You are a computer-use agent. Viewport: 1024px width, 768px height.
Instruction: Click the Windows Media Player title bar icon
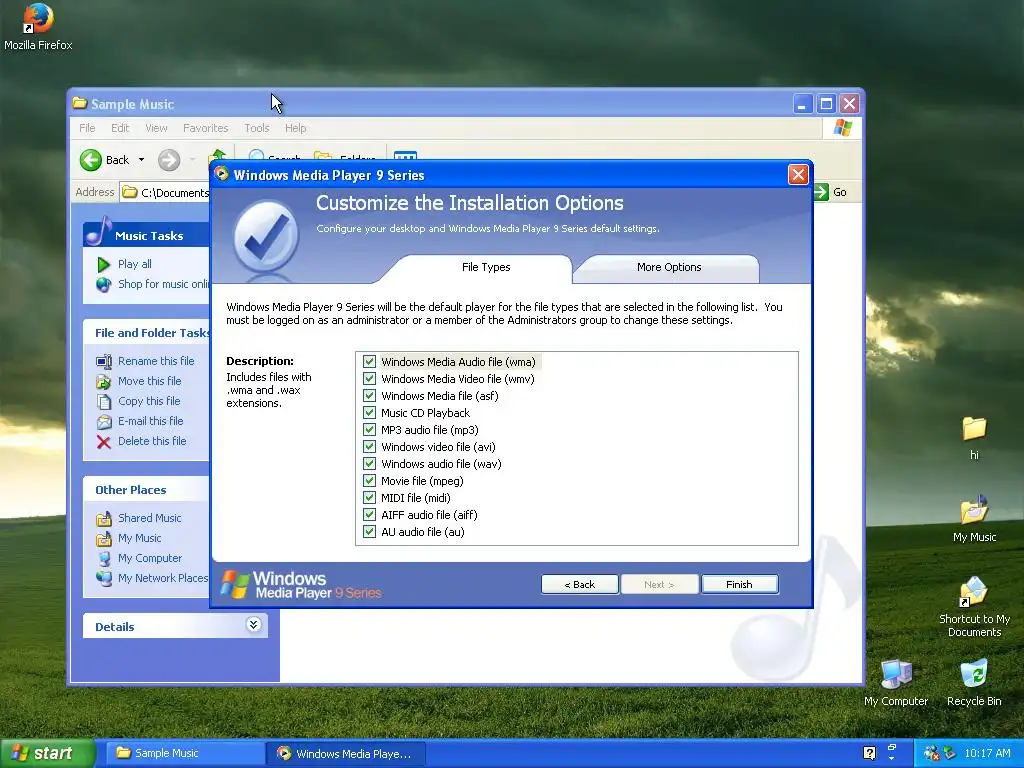221,174
